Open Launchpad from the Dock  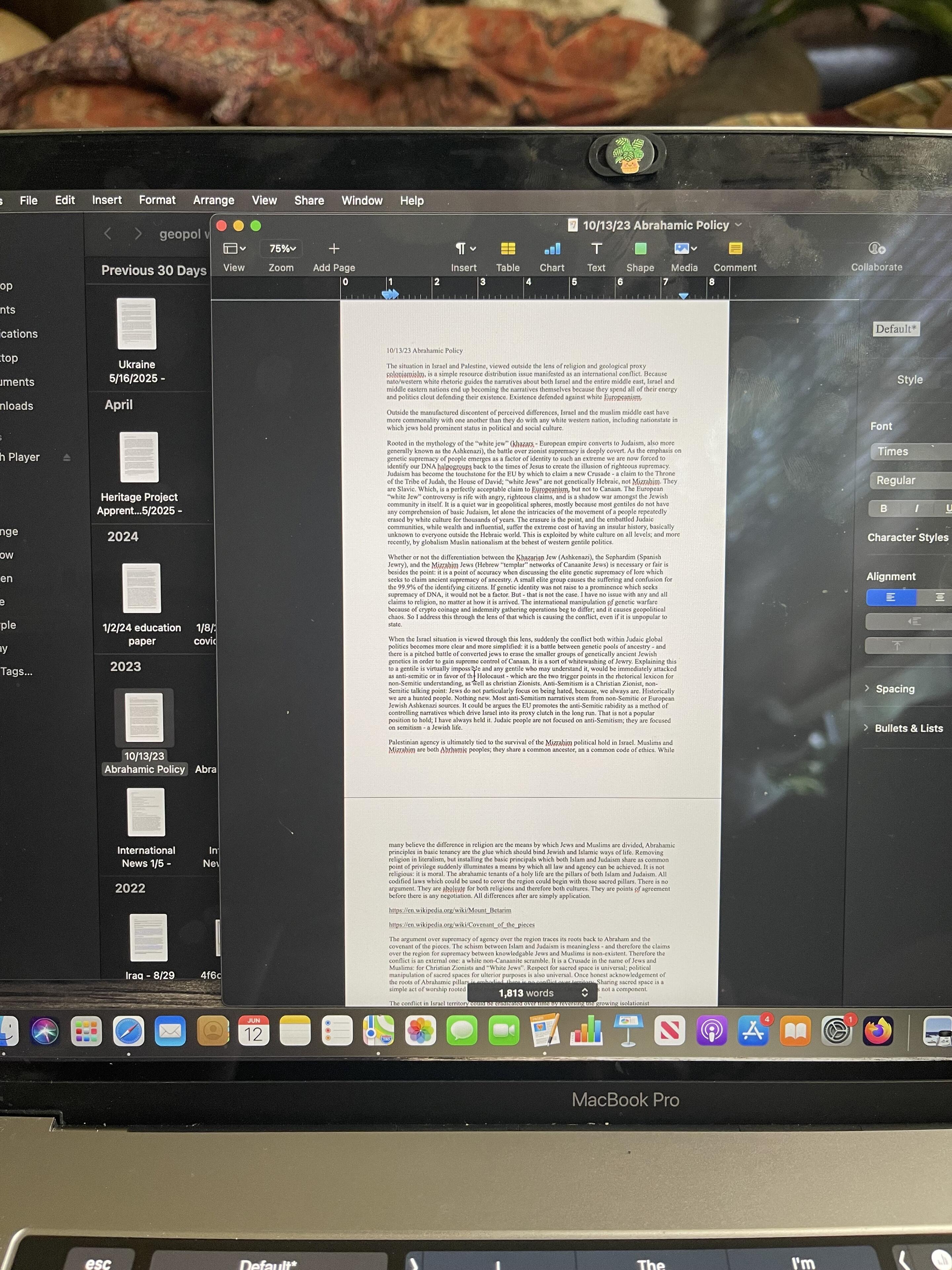(x=87, y=1031)
